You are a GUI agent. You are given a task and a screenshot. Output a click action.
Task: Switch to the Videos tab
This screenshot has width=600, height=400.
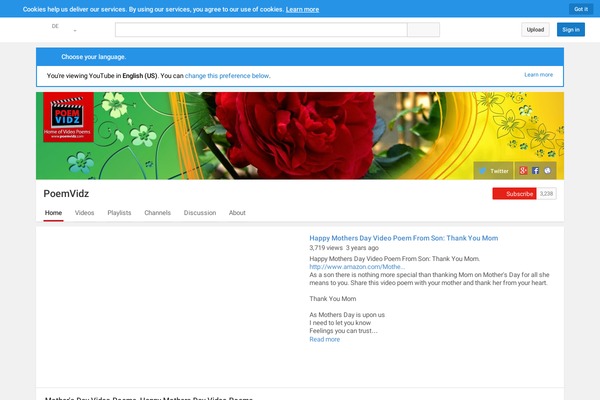tap(85, 213)
